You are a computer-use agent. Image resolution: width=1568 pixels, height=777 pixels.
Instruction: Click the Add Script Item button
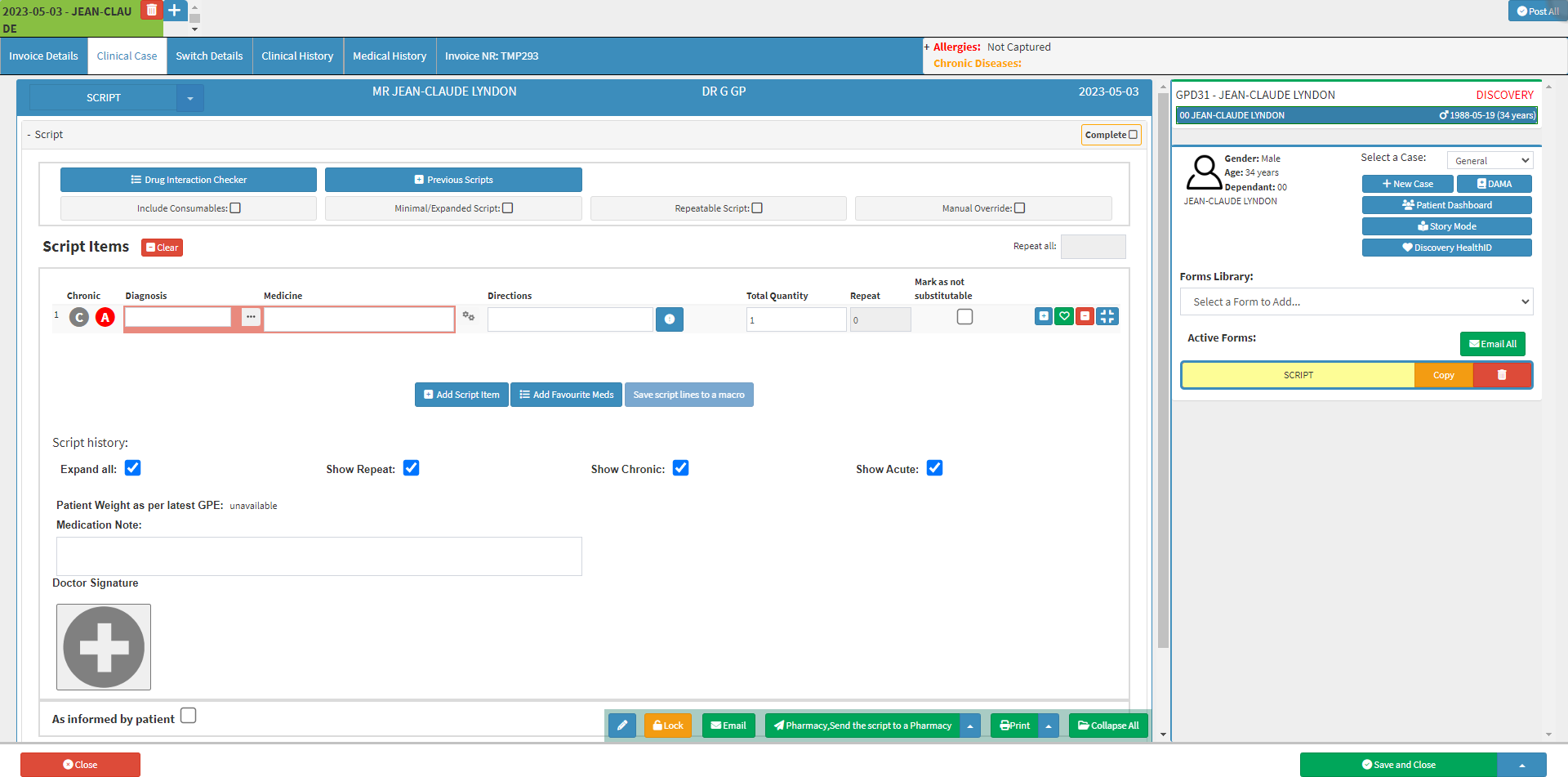(x=461, y=395)
